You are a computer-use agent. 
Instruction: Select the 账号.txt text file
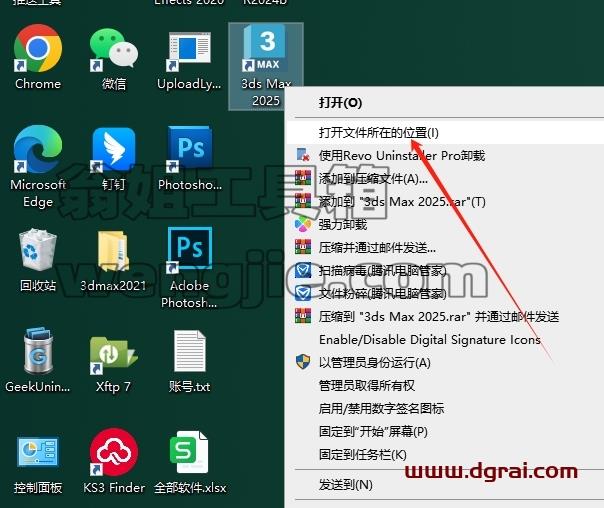pyautogui.click(x=190, y=361)
